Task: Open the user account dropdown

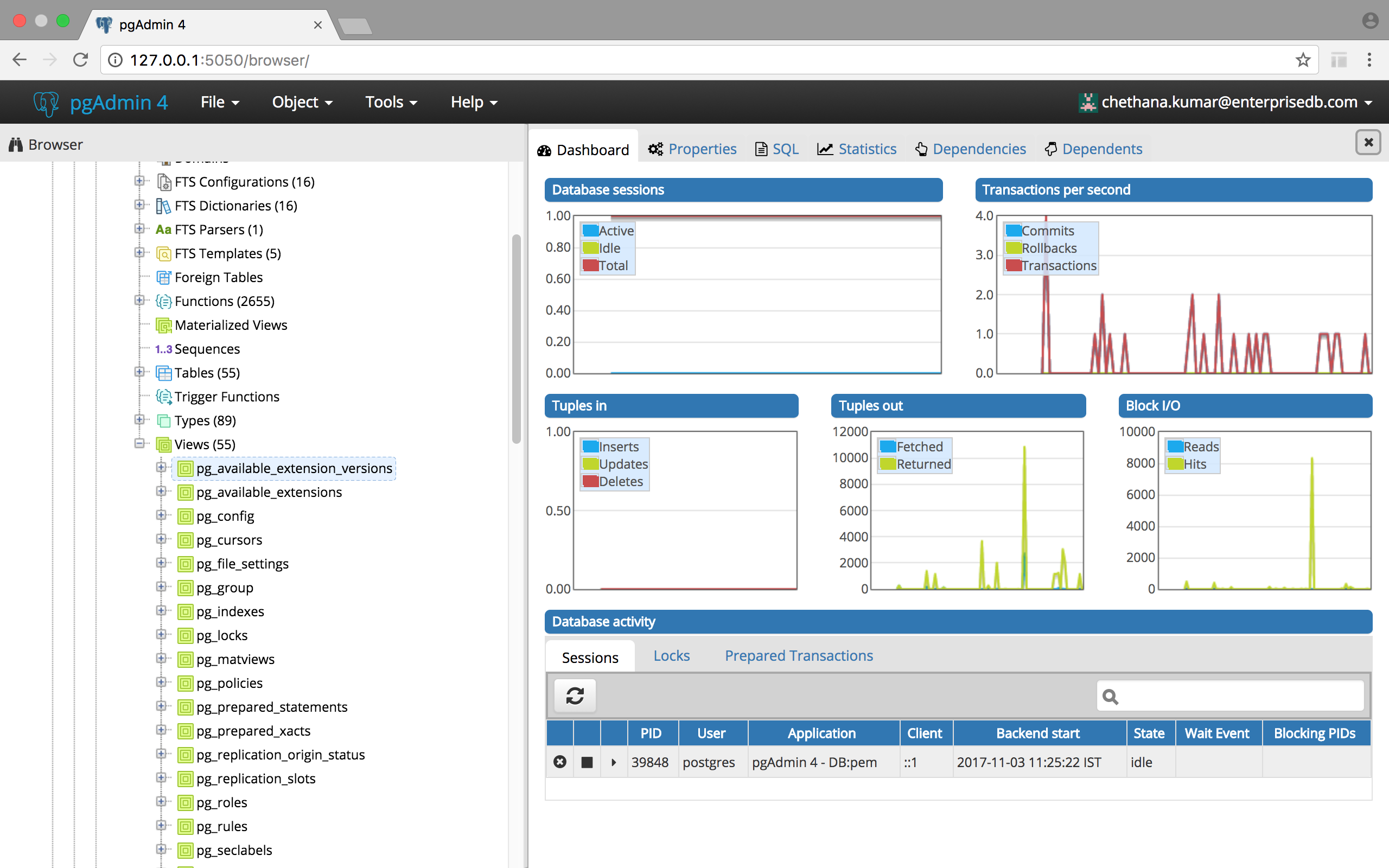Action: (1226, 103)
